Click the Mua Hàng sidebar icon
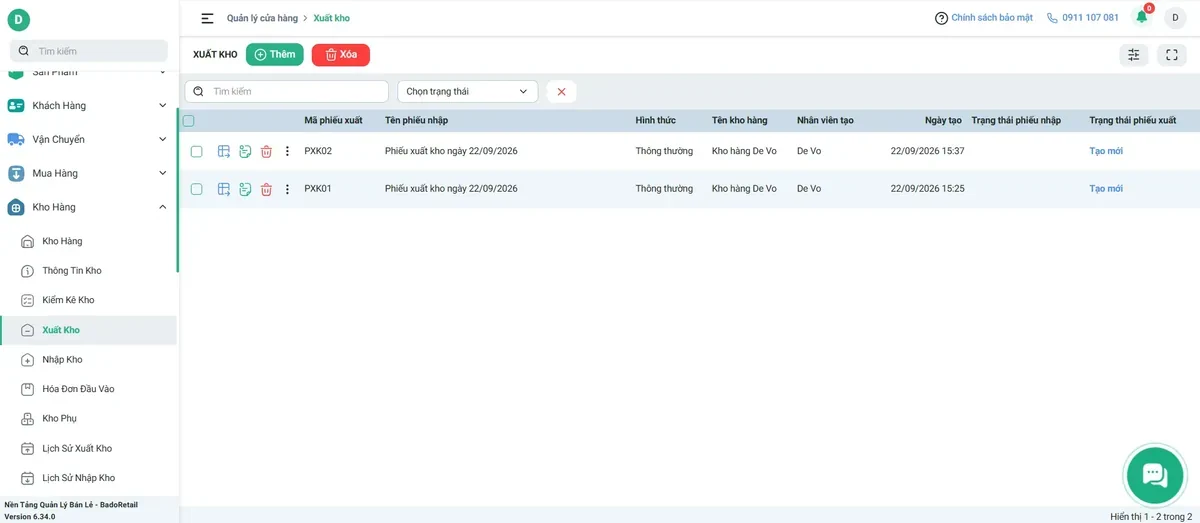 point(16,173)
